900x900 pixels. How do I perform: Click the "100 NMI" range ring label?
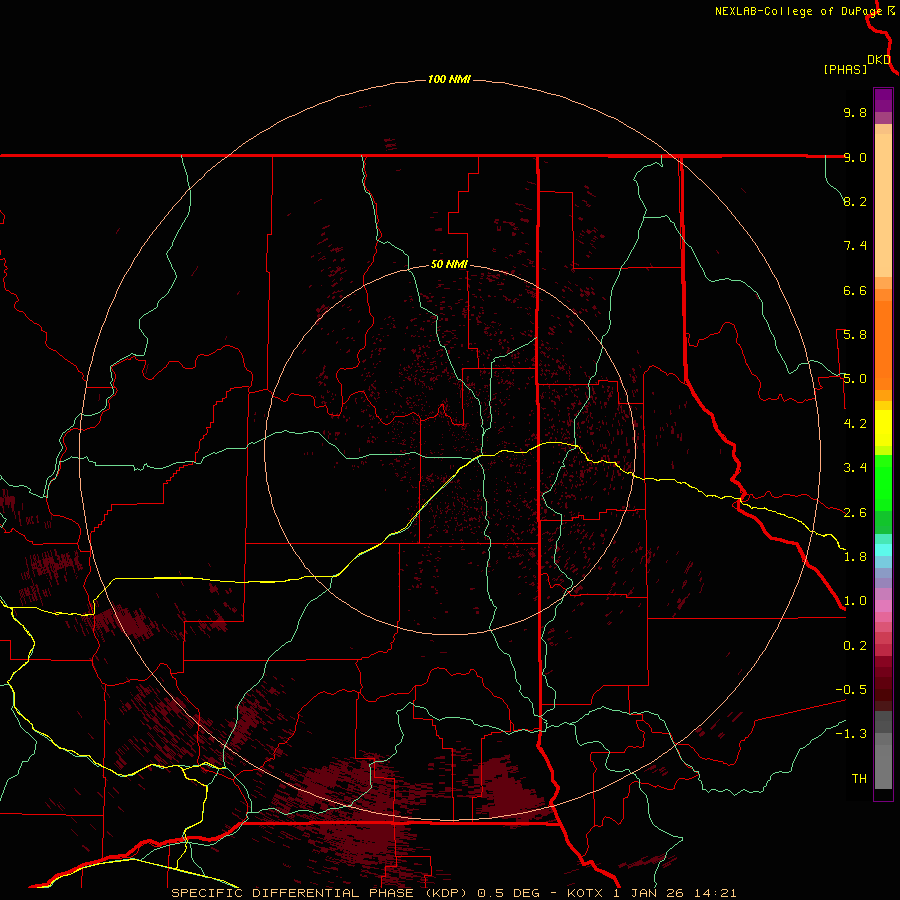tap(449, 79)
